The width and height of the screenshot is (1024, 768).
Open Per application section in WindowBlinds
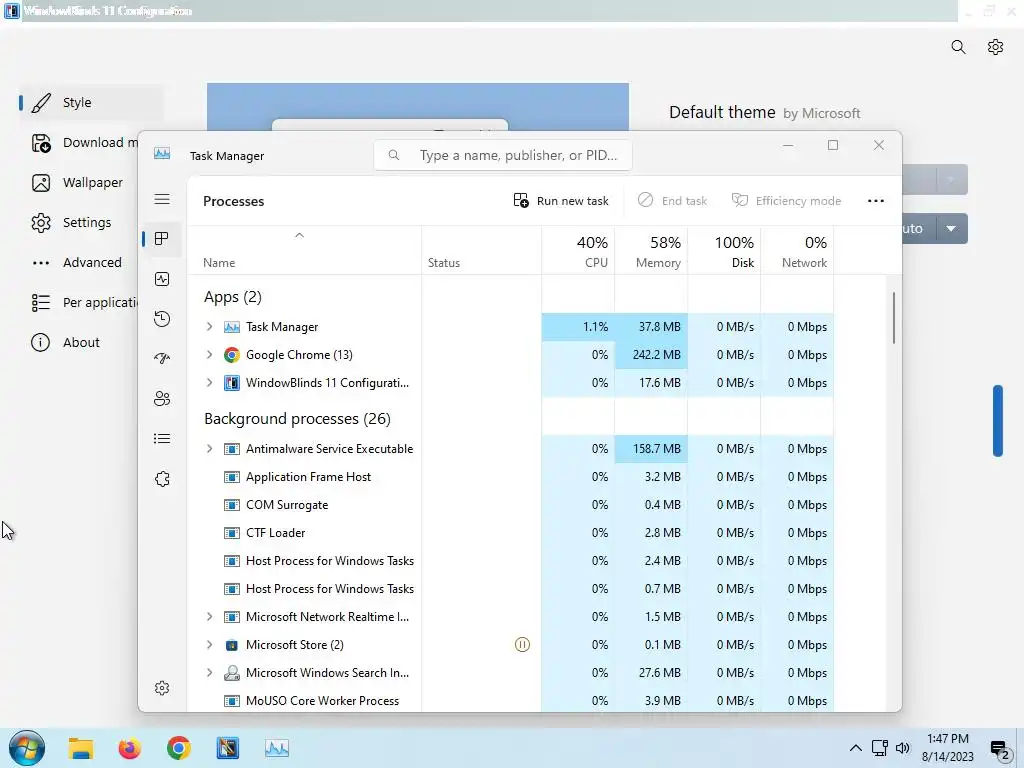pyautogui.click(x=84, y=302)
